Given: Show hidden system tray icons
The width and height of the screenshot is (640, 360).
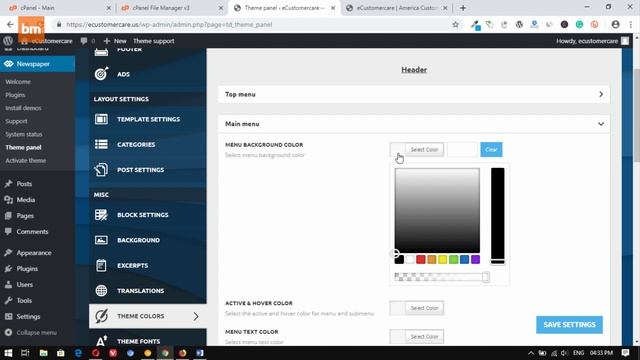Looking at the screenshot, I should click(531, 353).
